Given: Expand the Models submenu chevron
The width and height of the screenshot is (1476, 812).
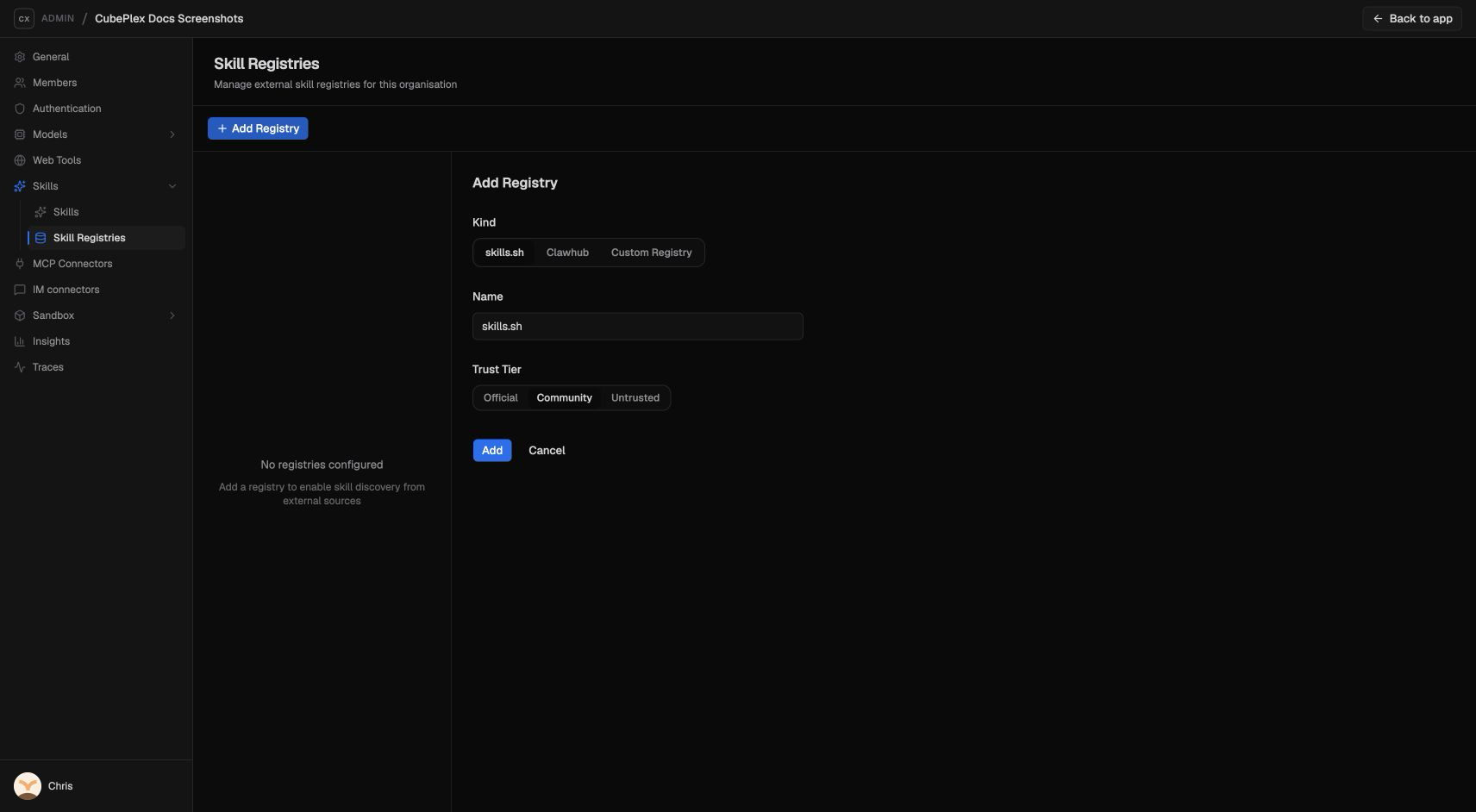Looking at the screenshot, I should click(x=172, y=134).
